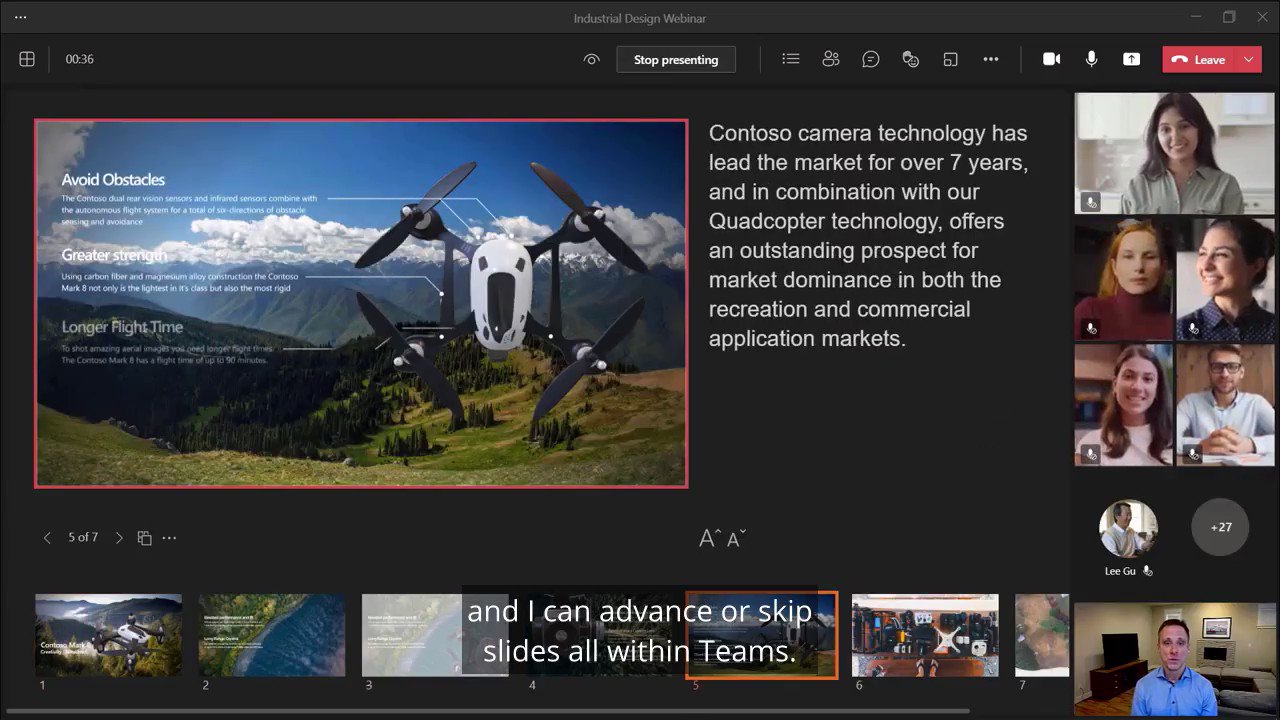1280x720 pixels.
Task: Click the slide counter text '5 of 7'
Action: (83, 538)
